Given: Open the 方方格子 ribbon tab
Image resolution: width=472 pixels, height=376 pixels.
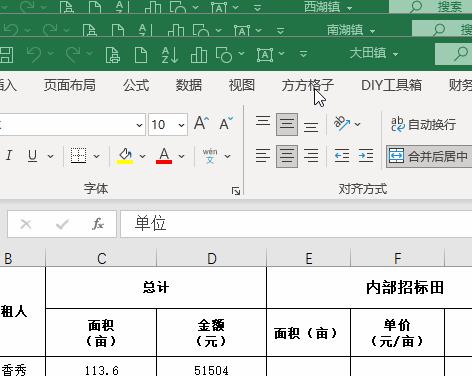Looking at the screenshot, I should click(307, 85).
